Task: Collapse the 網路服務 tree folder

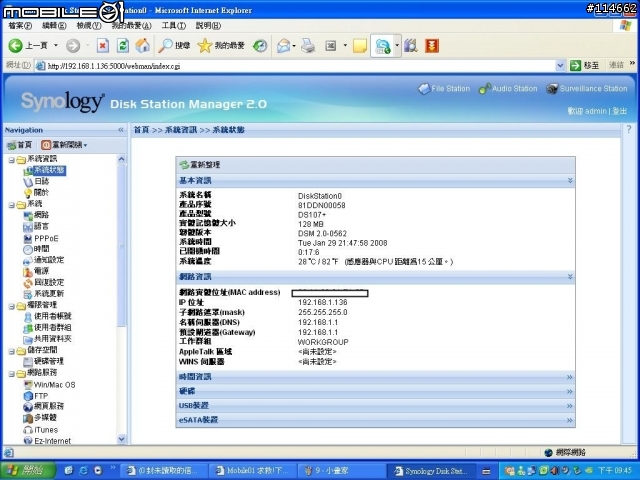Action: [11, 374]
